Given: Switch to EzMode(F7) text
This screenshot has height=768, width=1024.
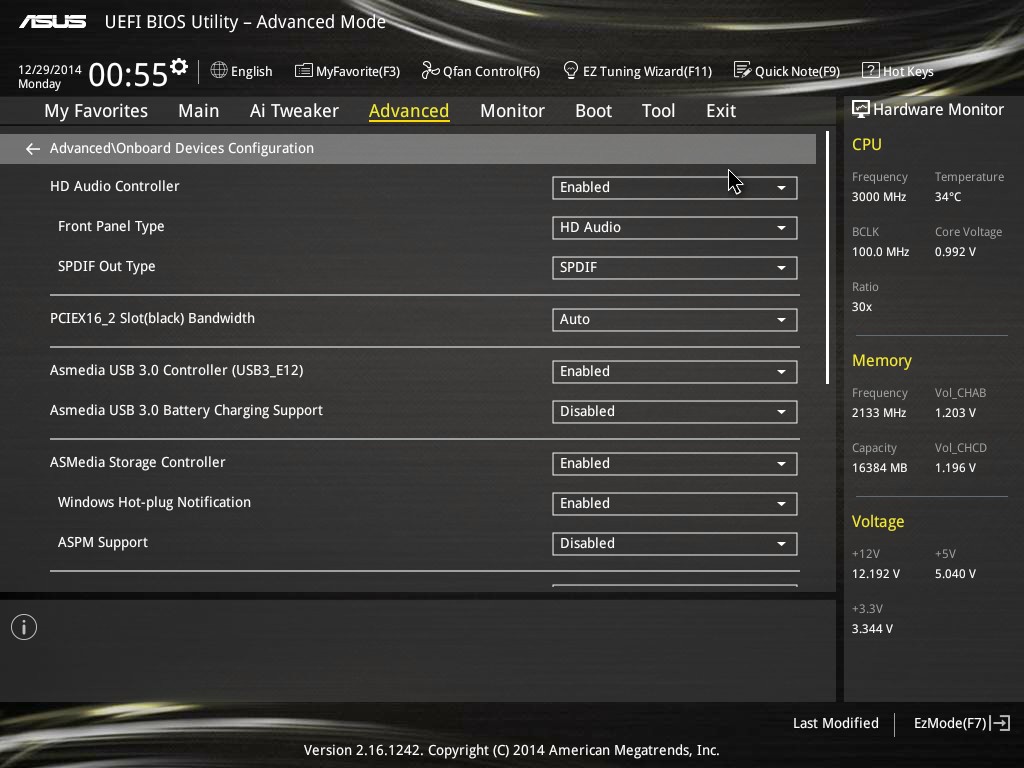Looking at the screenshot, I should click(950, 724).
